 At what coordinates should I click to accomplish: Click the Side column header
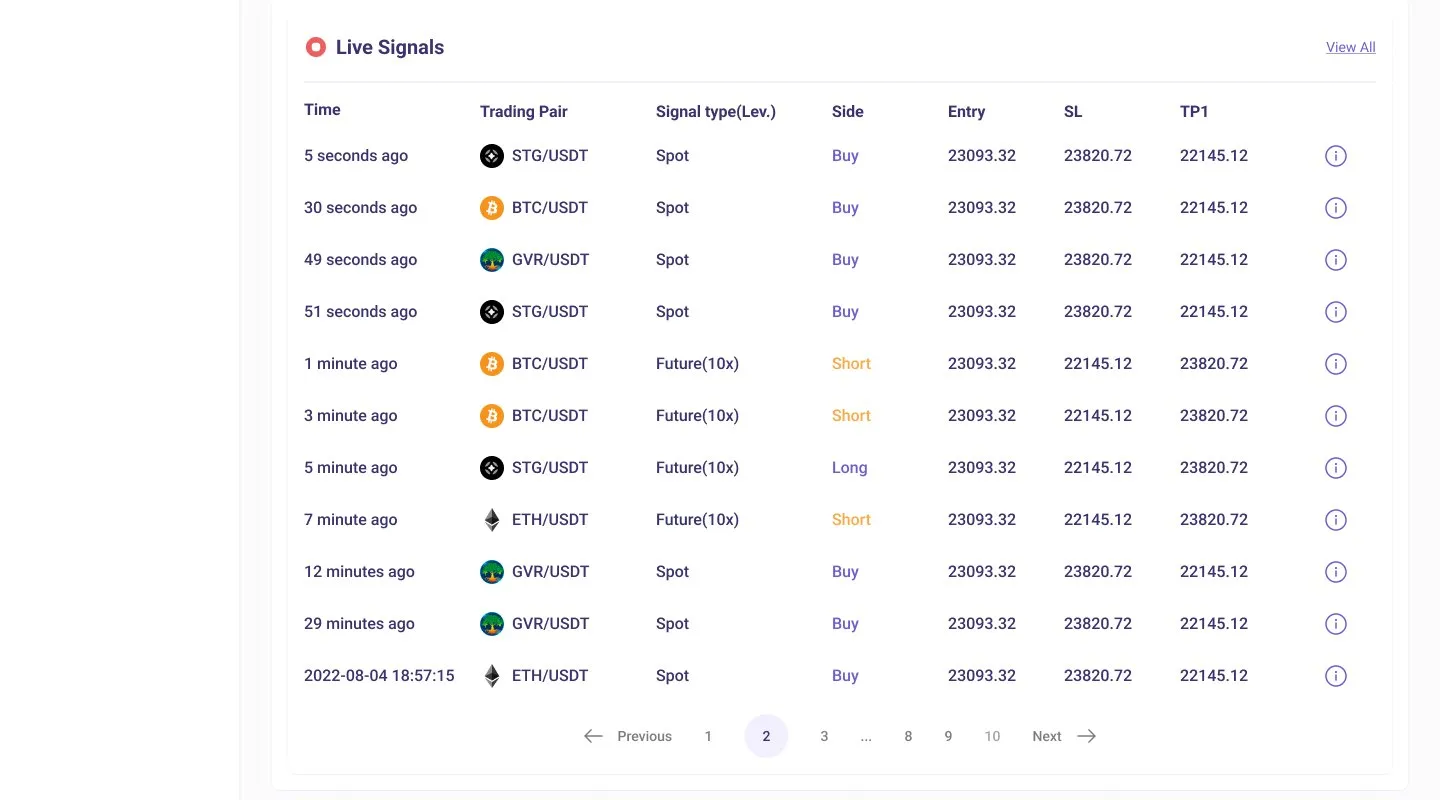click(x=847, y=112)
